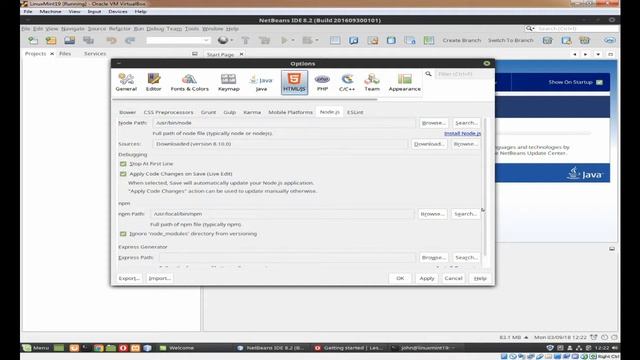Click the Clean and Build icon

point(264,40)
